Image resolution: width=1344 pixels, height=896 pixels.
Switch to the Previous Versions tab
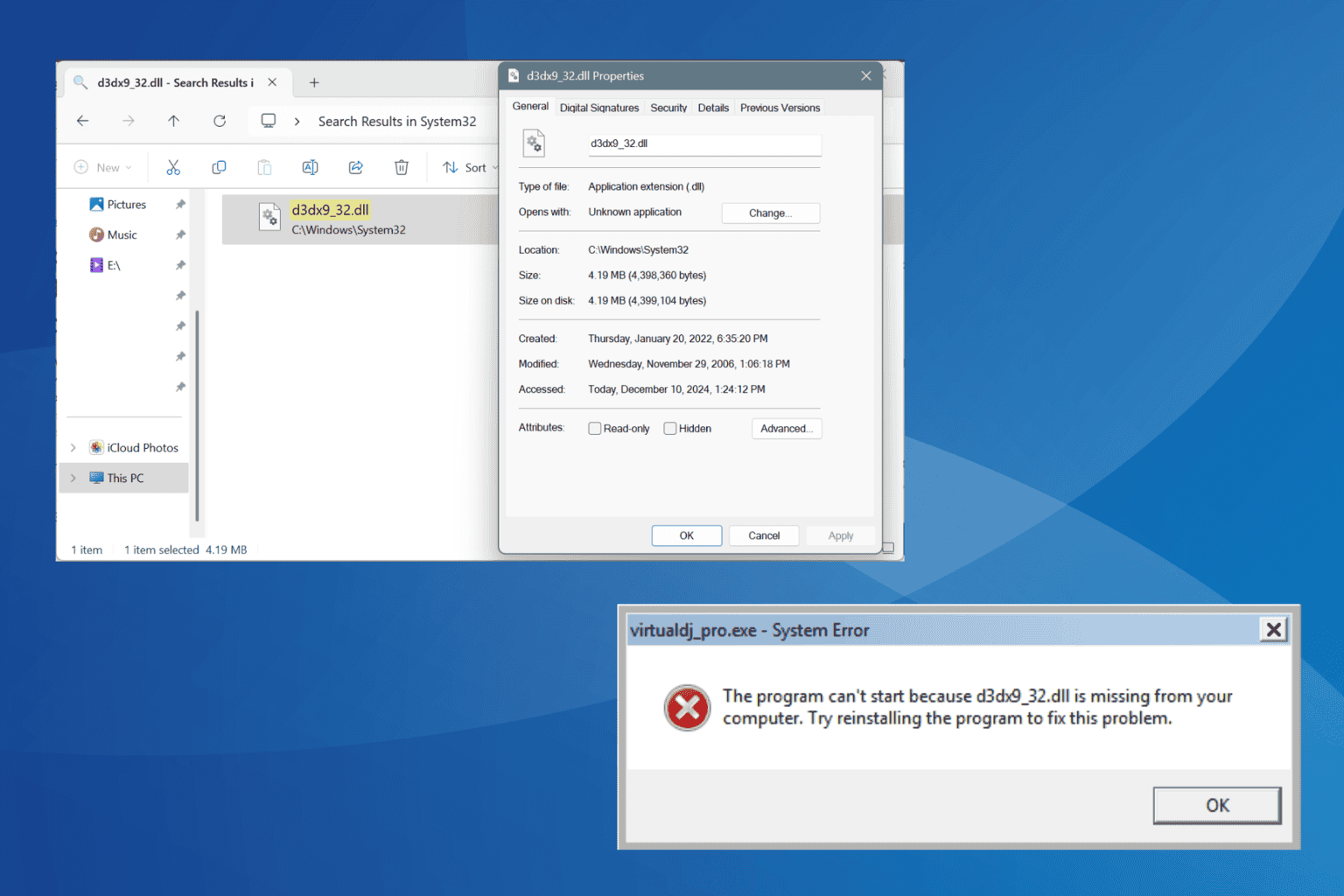pos(780,108)
